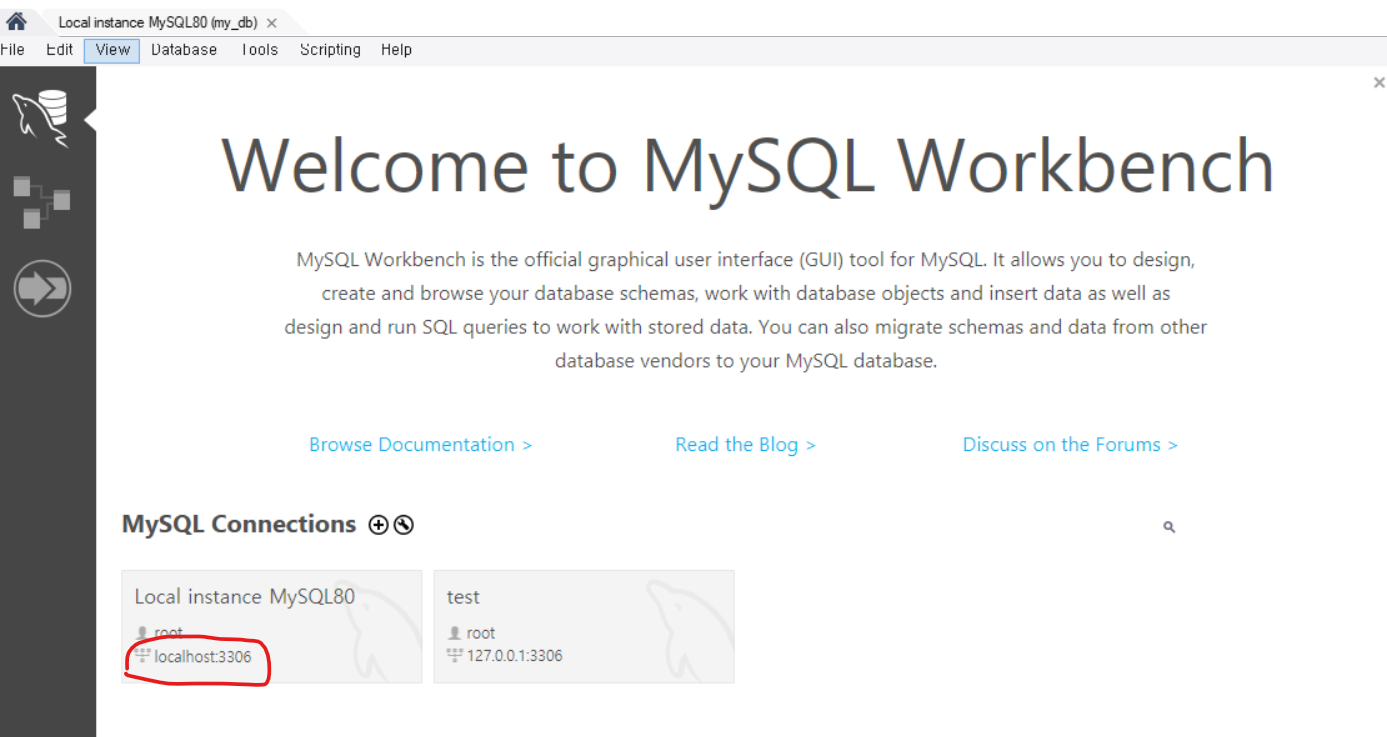Open the View menu
This screenshot has height=737, width=1387.
pyautogui.click(x=112, y=50)
